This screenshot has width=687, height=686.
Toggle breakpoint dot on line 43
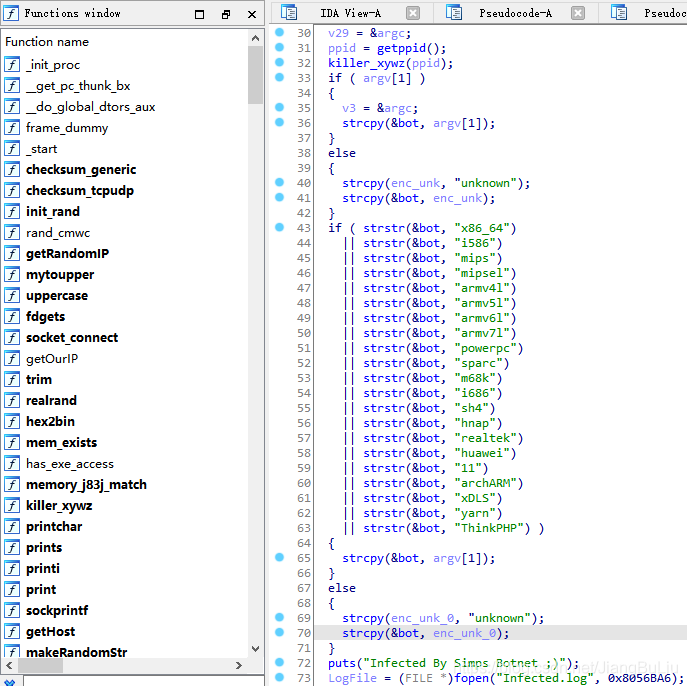280,227
